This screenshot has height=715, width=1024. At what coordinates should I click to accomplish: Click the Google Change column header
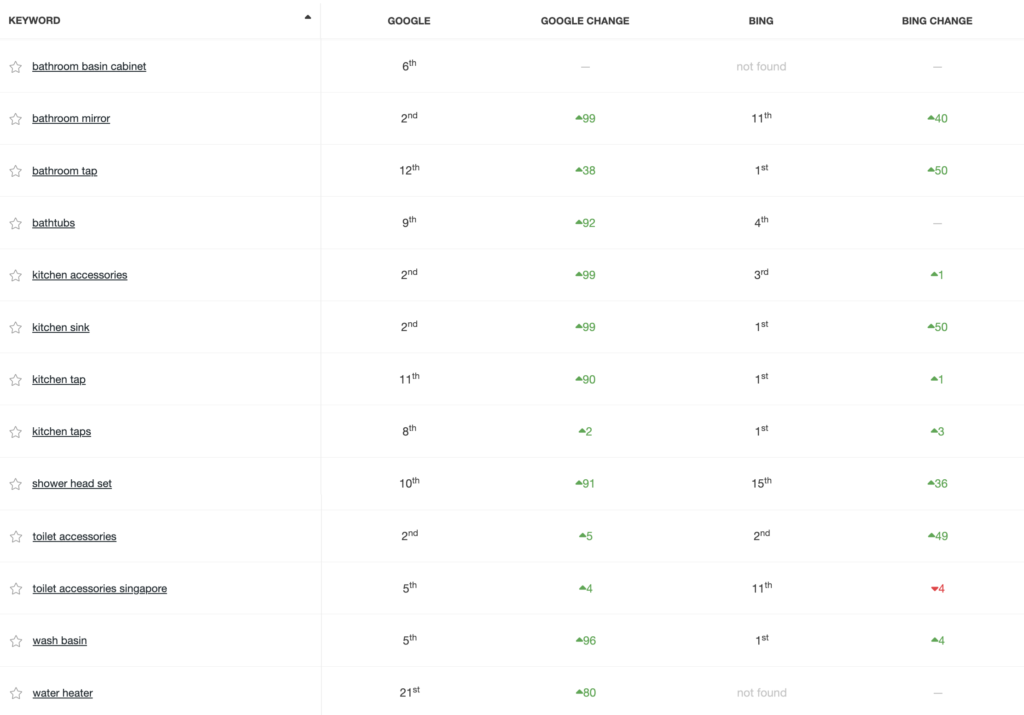584,21
